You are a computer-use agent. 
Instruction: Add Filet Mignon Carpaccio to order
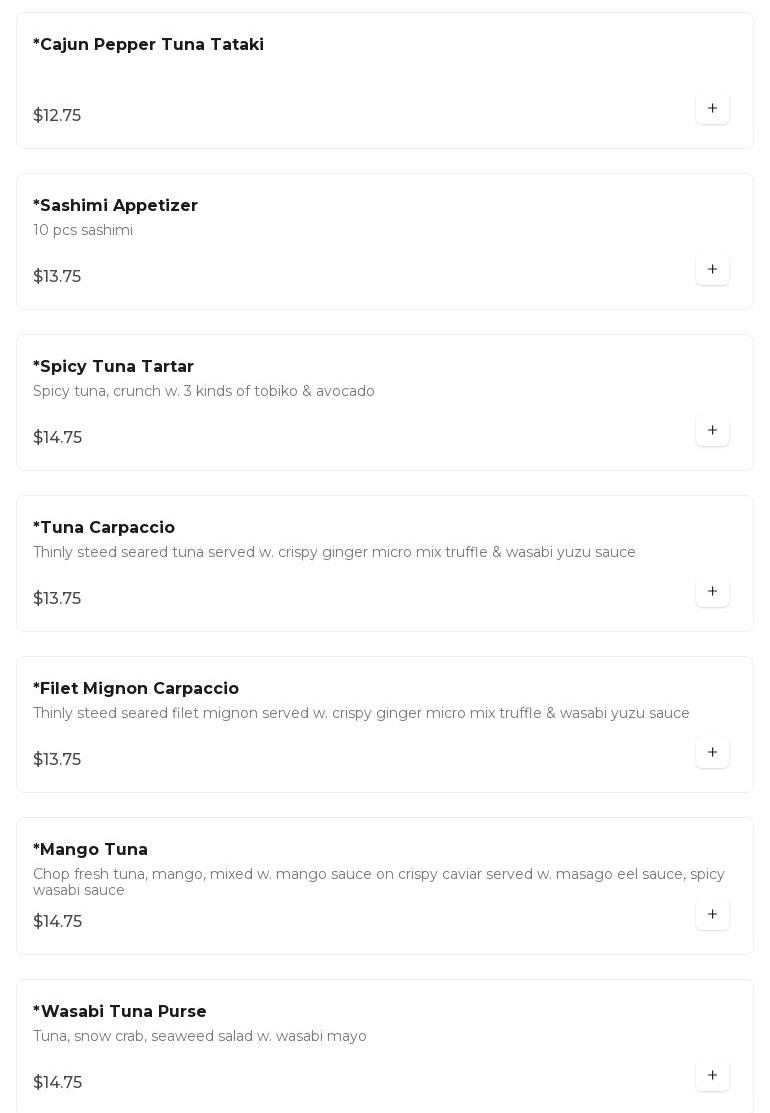tap(712, 752)
